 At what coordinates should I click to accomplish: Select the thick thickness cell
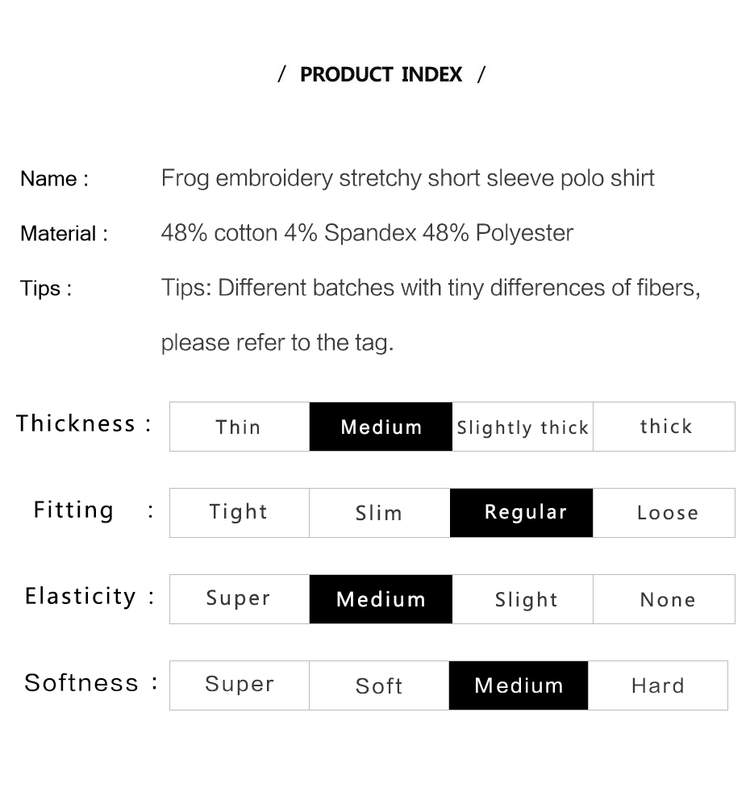pos(664,427)
